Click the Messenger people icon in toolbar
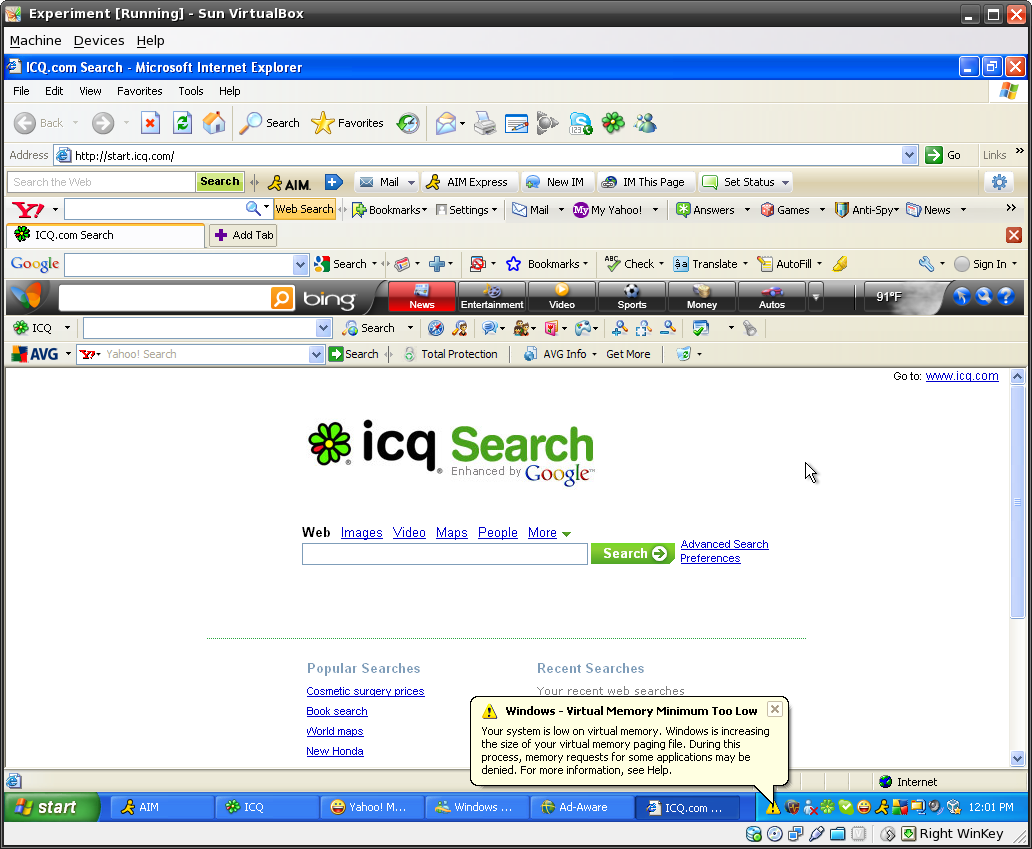Screen dimensions: 1032x849 click(x=645, y=123)
